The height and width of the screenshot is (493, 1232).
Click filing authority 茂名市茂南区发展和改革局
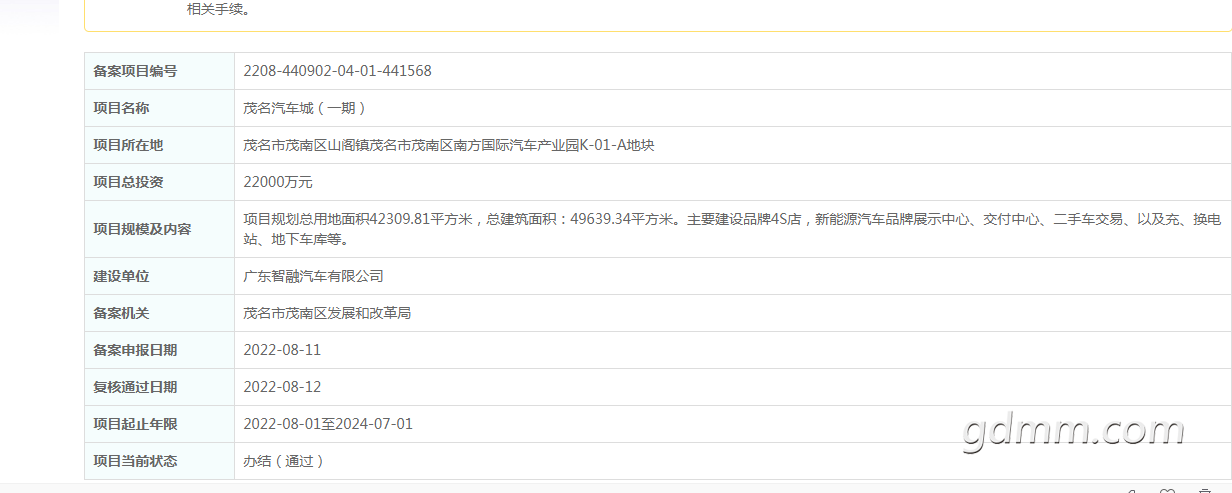pos(327,313)
